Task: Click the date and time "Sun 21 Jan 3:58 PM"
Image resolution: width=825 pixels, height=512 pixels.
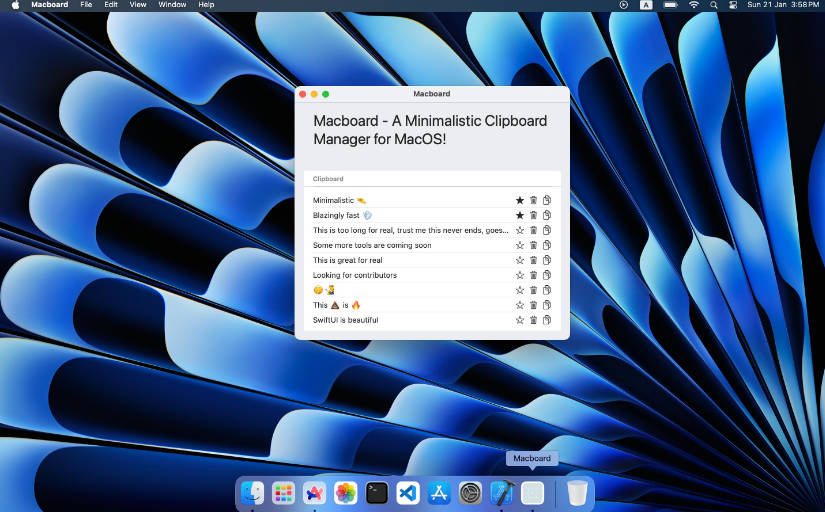Action: point(783,5)
